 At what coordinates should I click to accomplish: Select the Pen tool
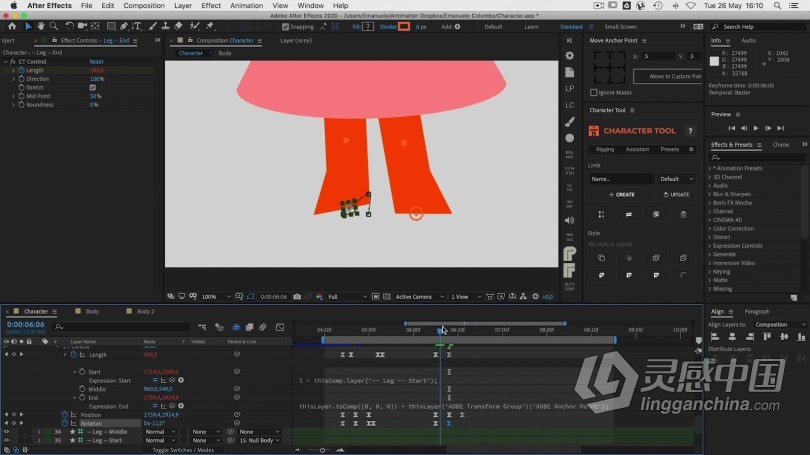pos(124,26)
